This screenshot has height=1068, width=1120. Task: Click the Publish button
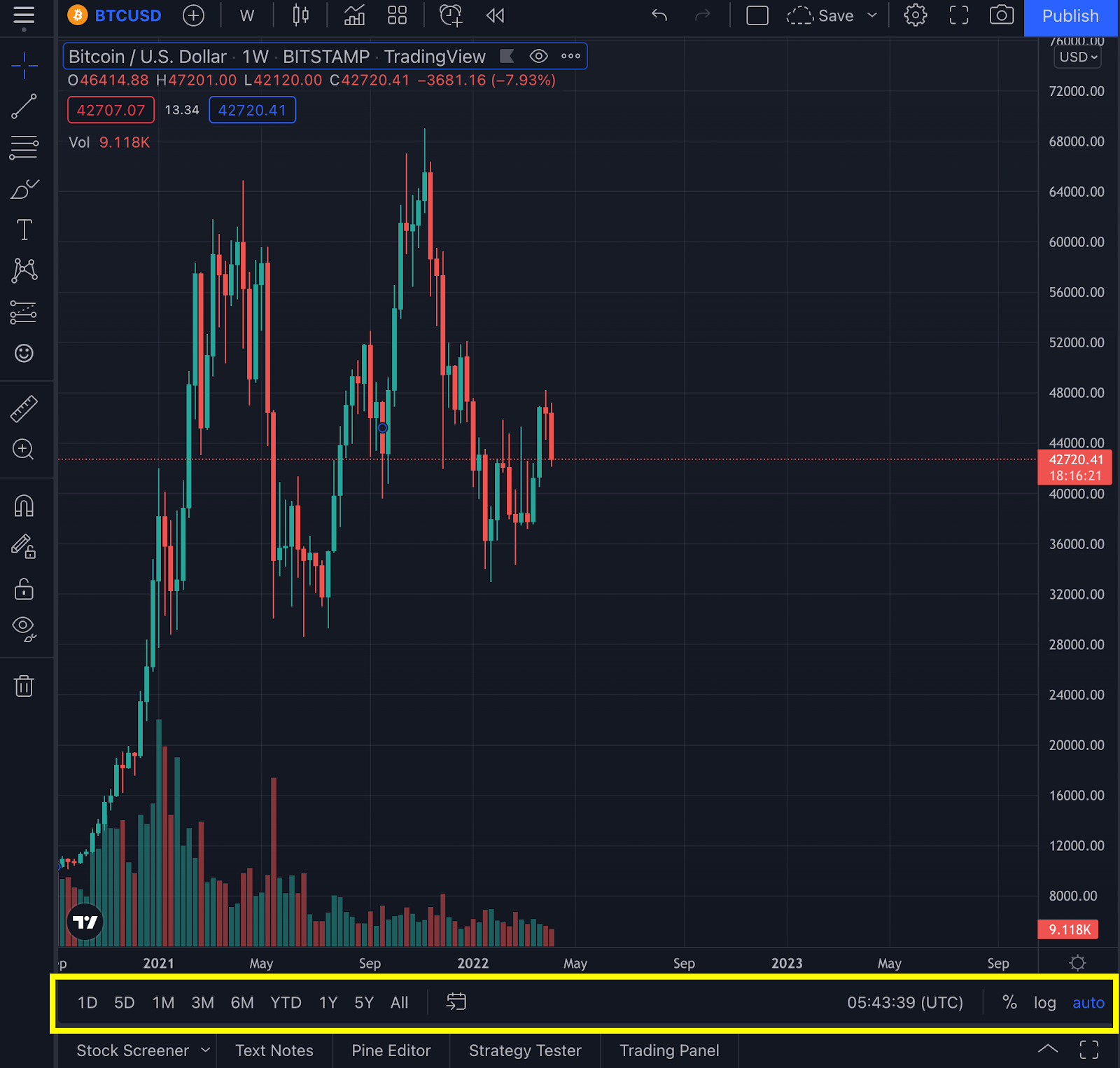pyautogui.click(x=1070, y=15)
